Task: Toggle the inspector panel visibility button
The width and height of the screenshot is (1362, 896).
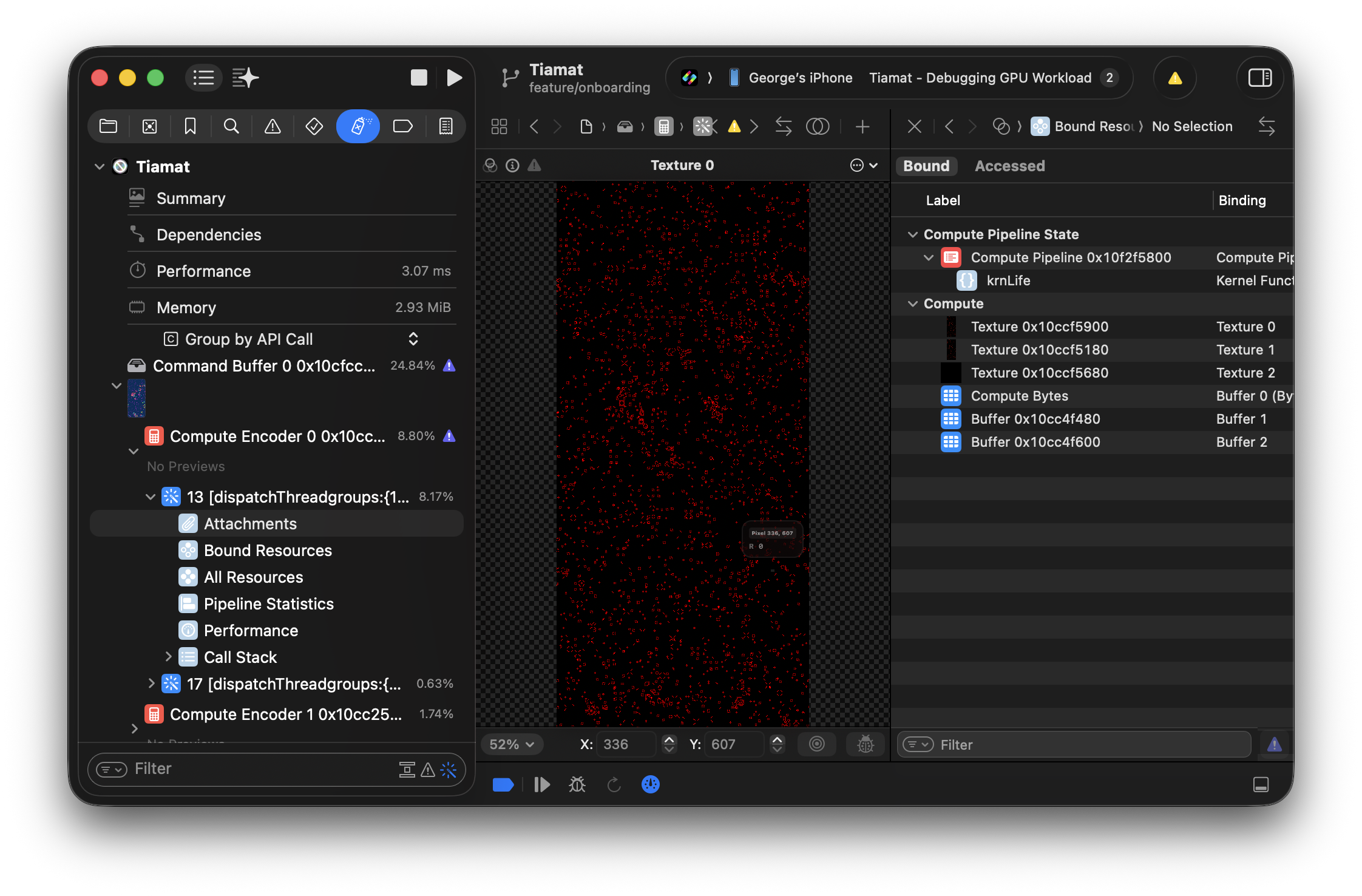Action: (1259, 78)
